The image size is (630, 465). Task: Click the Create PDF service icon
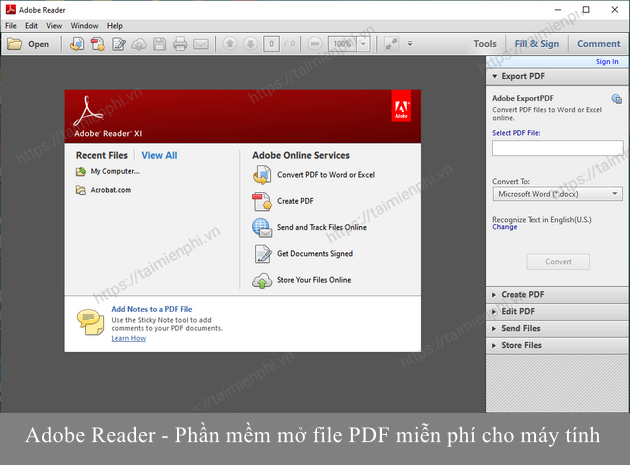click(262, 201)
